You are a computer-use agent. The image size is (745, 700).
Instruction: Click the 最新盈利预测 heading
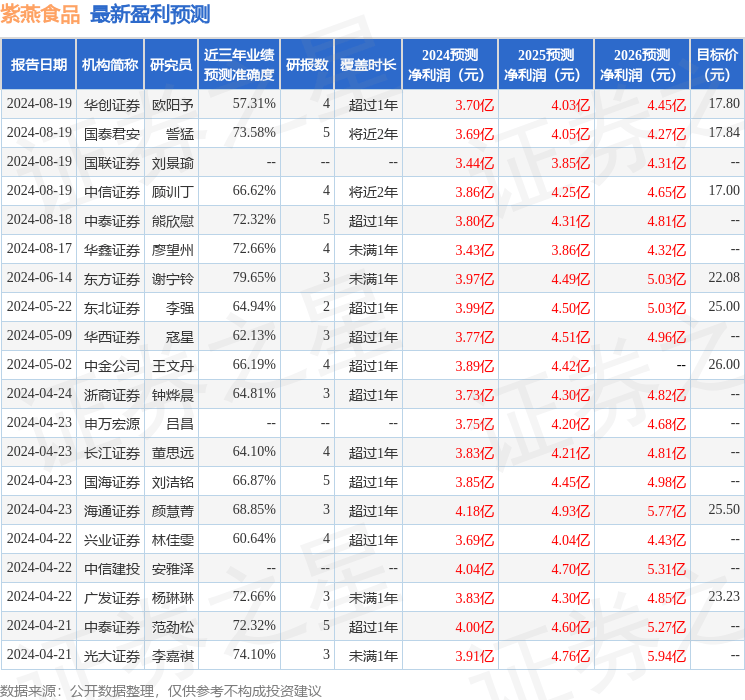click(x=150, y=14)
